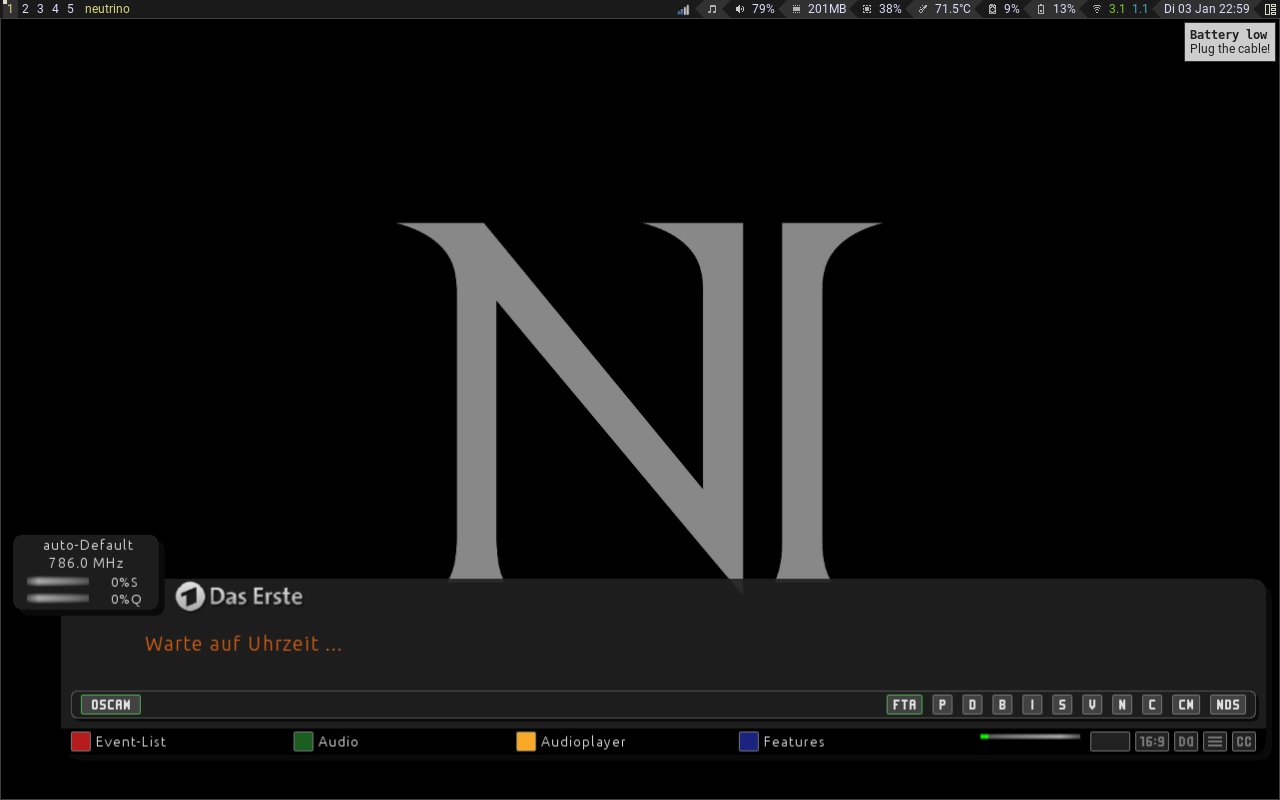Open Features with the blue button
Image resolution: width=1280 pixels, height=800 pixels.
pyautogui.click(x=749, y=742)
